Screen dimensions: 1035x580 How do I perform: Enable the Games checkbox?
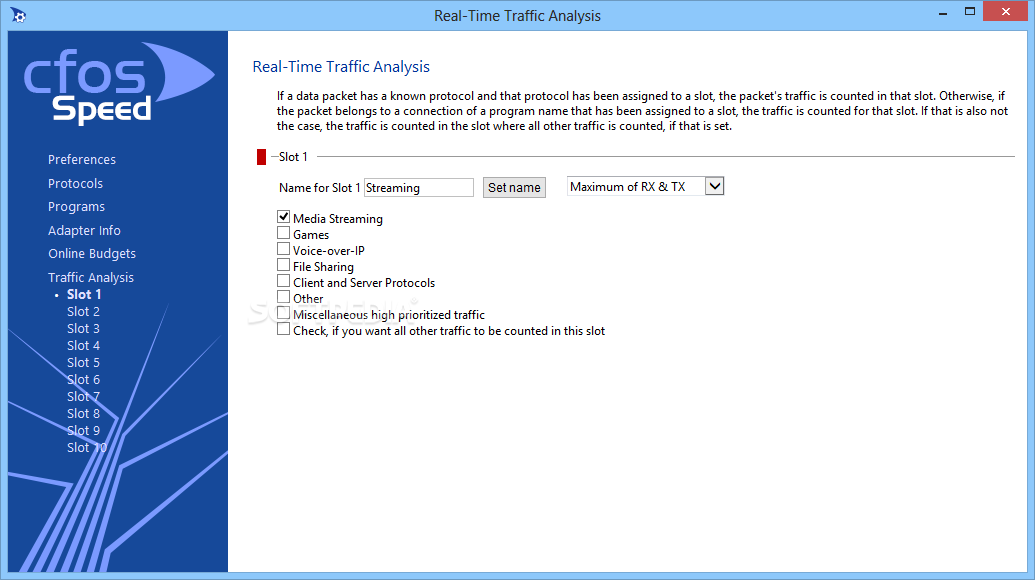283,233
